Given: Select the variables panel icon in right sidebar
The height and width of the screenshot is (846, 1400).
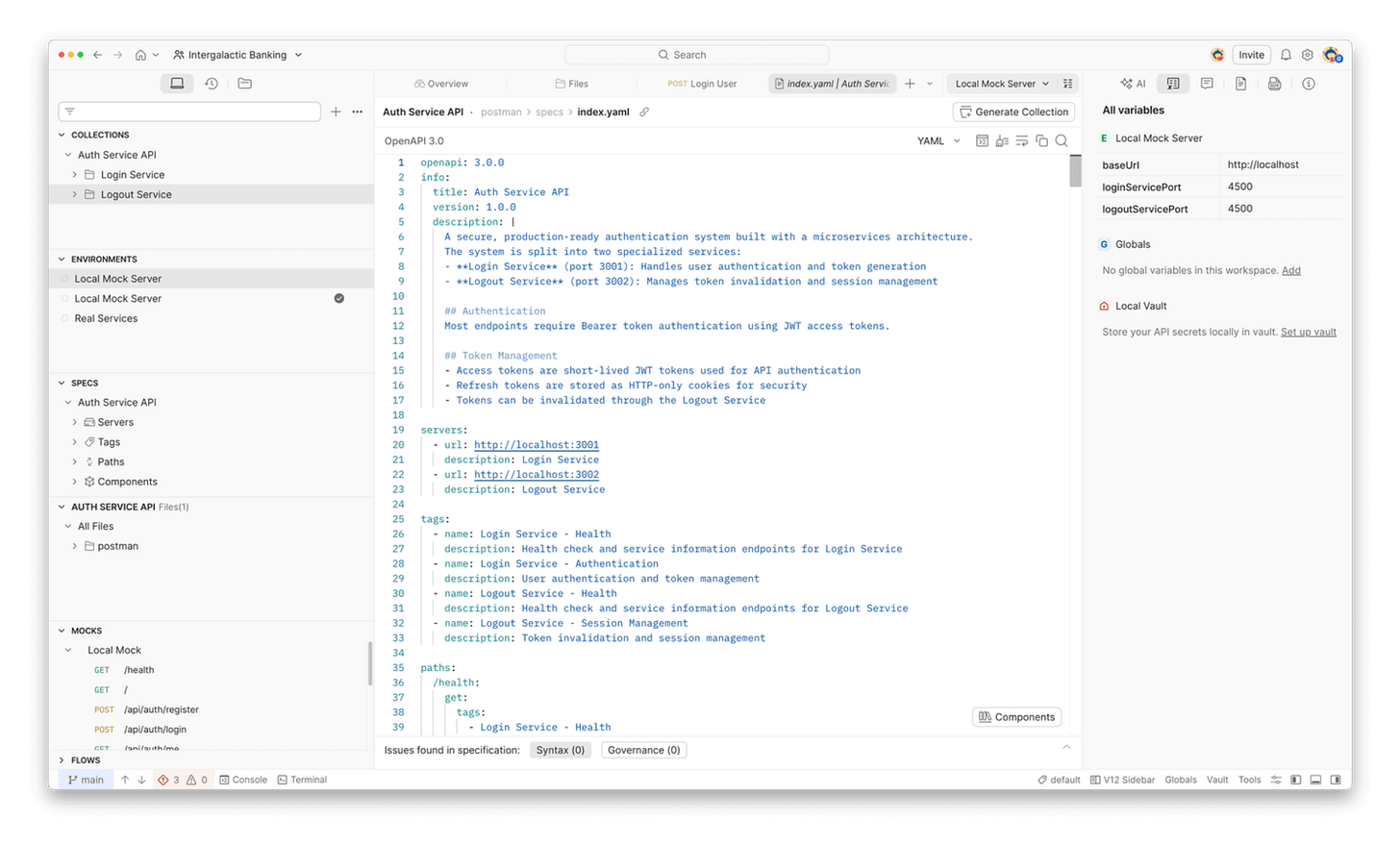Looking at the screenshot, I should 1173,84.
